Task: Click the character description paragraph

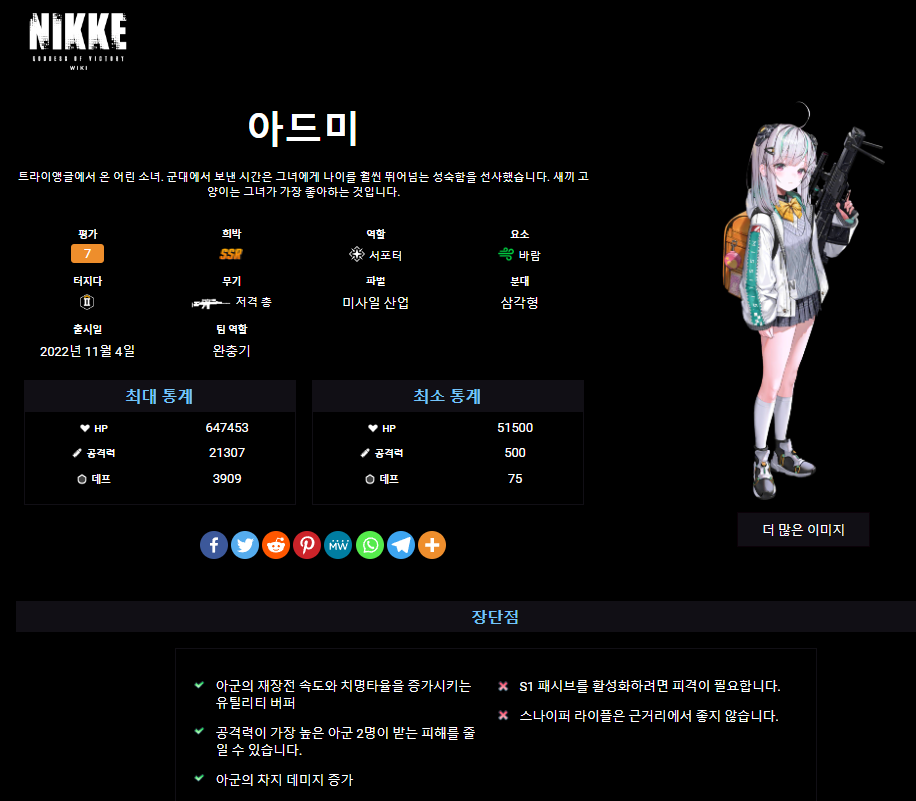Action: coord(303,184)
